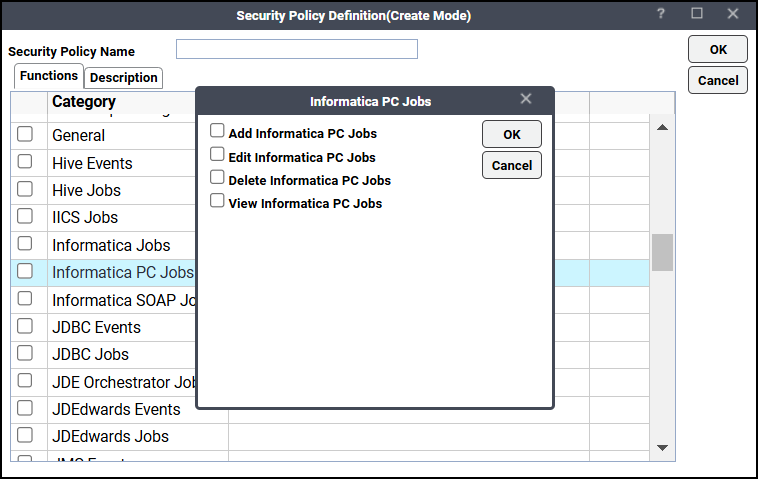Tick the Informatica Jobs category checkbox
Screen dimensions: 758x479
pos(25,244)
